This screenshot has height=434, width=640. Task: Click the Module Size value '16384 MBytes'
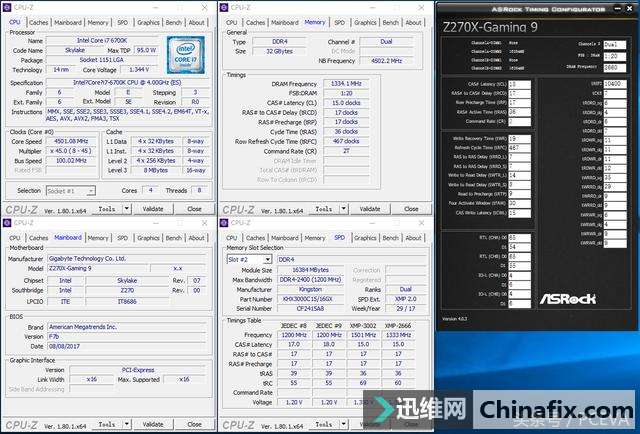pyautogui.click(x=310, y=270)
